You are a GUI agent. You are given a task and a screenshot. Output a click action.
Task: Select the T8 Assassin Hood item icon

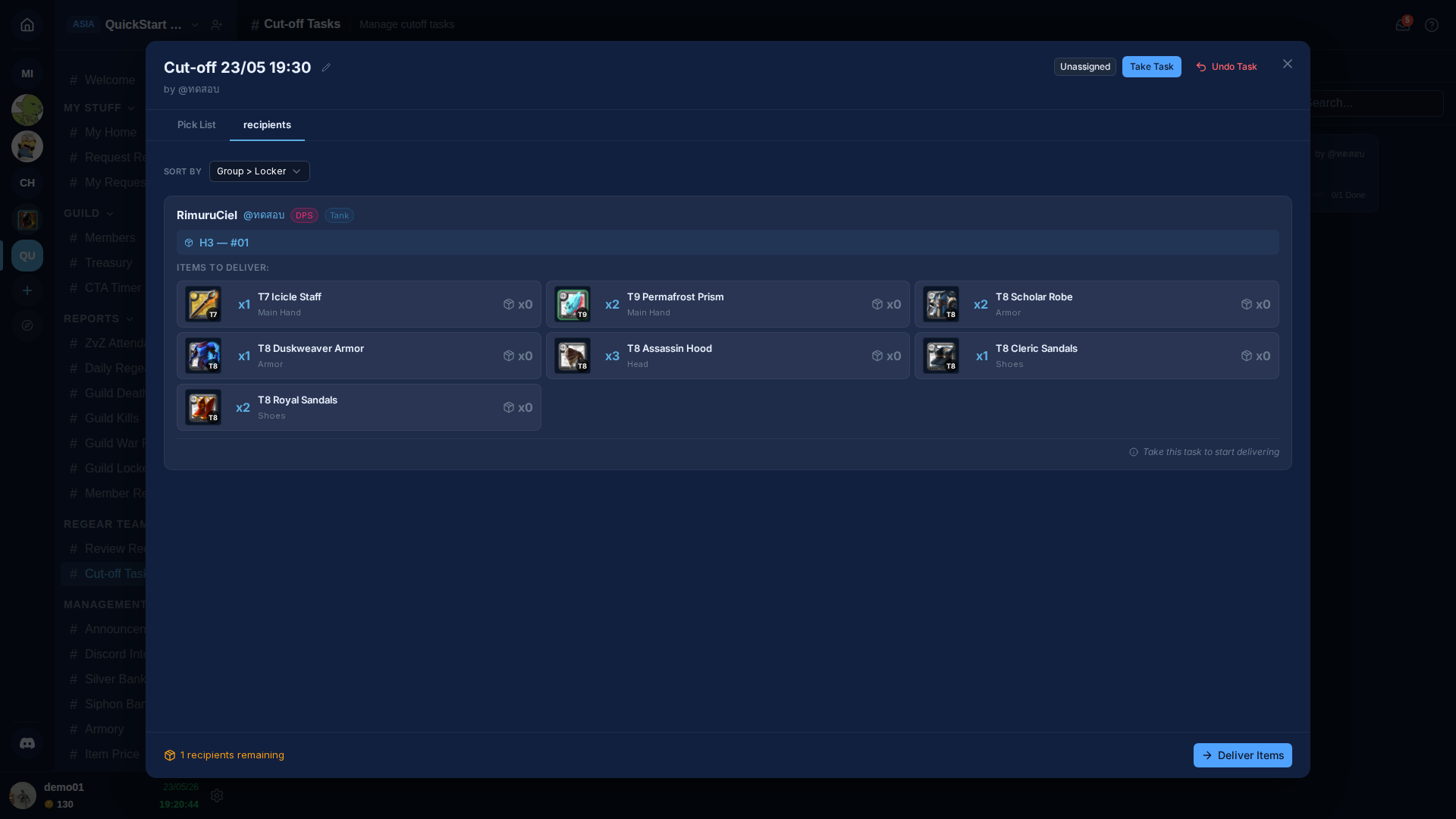573,356
